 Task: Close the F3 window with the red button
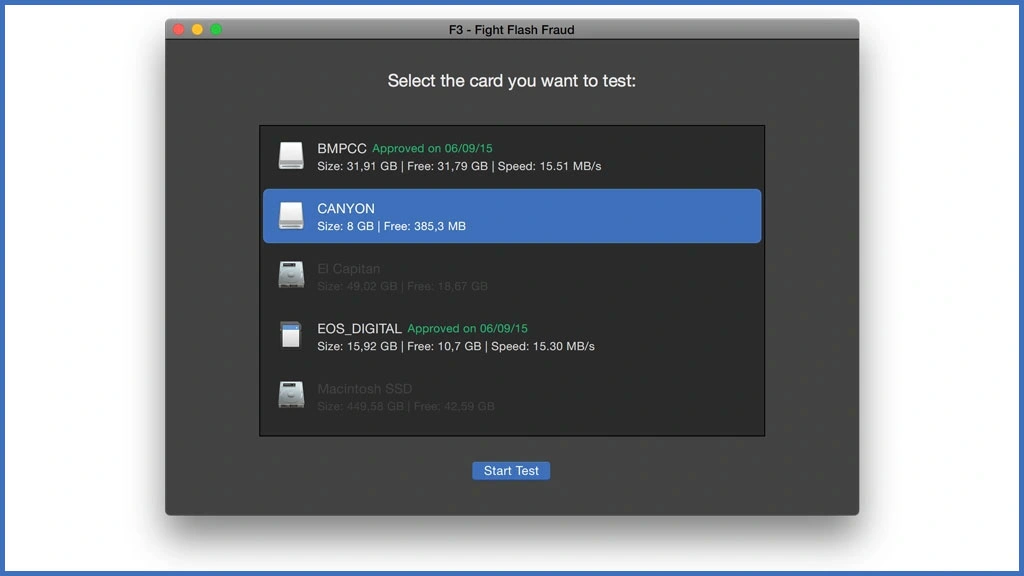click(179, 30)
